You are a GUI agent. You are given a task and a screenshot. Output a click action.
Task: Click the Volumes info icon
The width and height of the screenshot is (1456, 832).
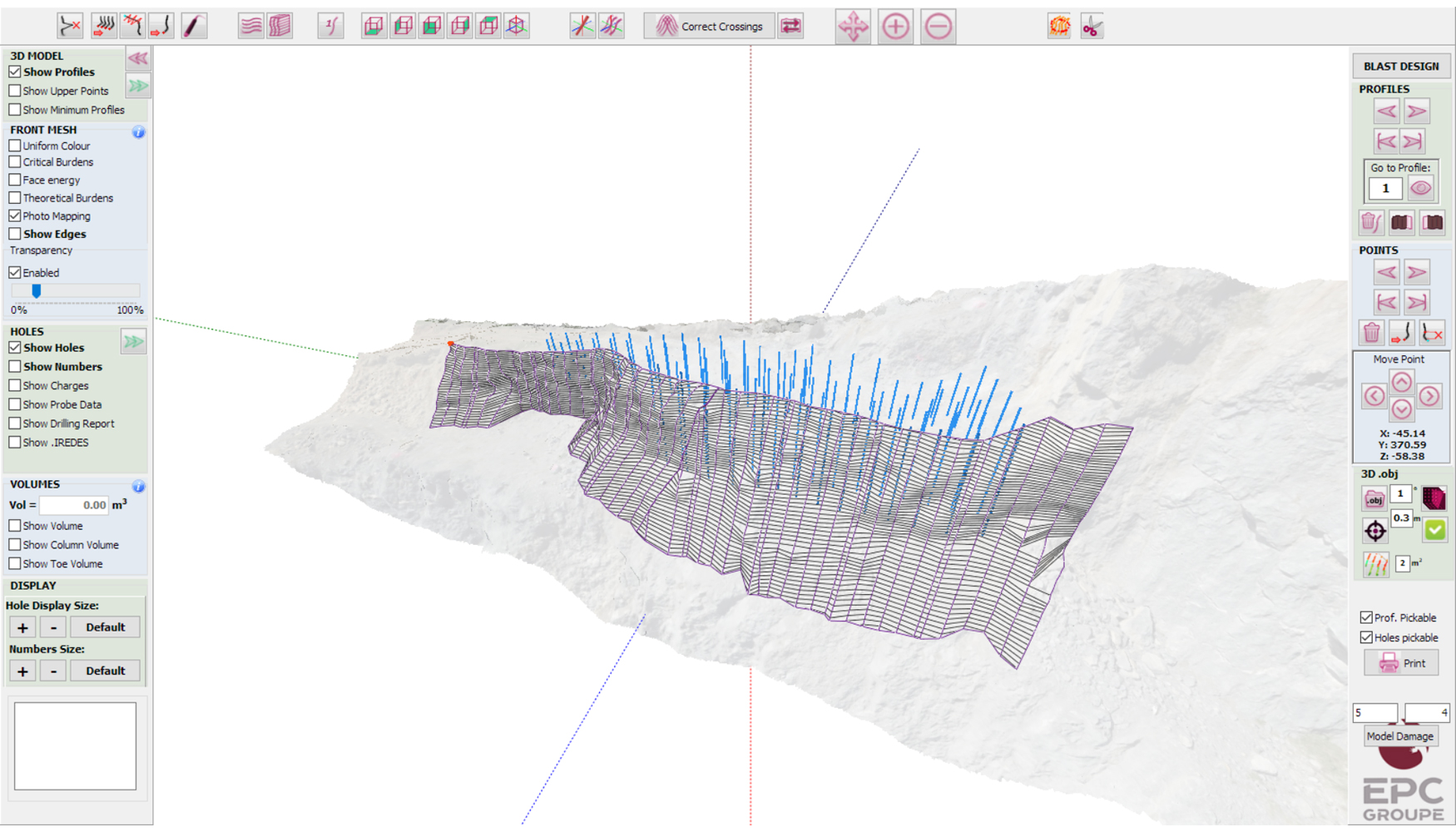[138, 486]
